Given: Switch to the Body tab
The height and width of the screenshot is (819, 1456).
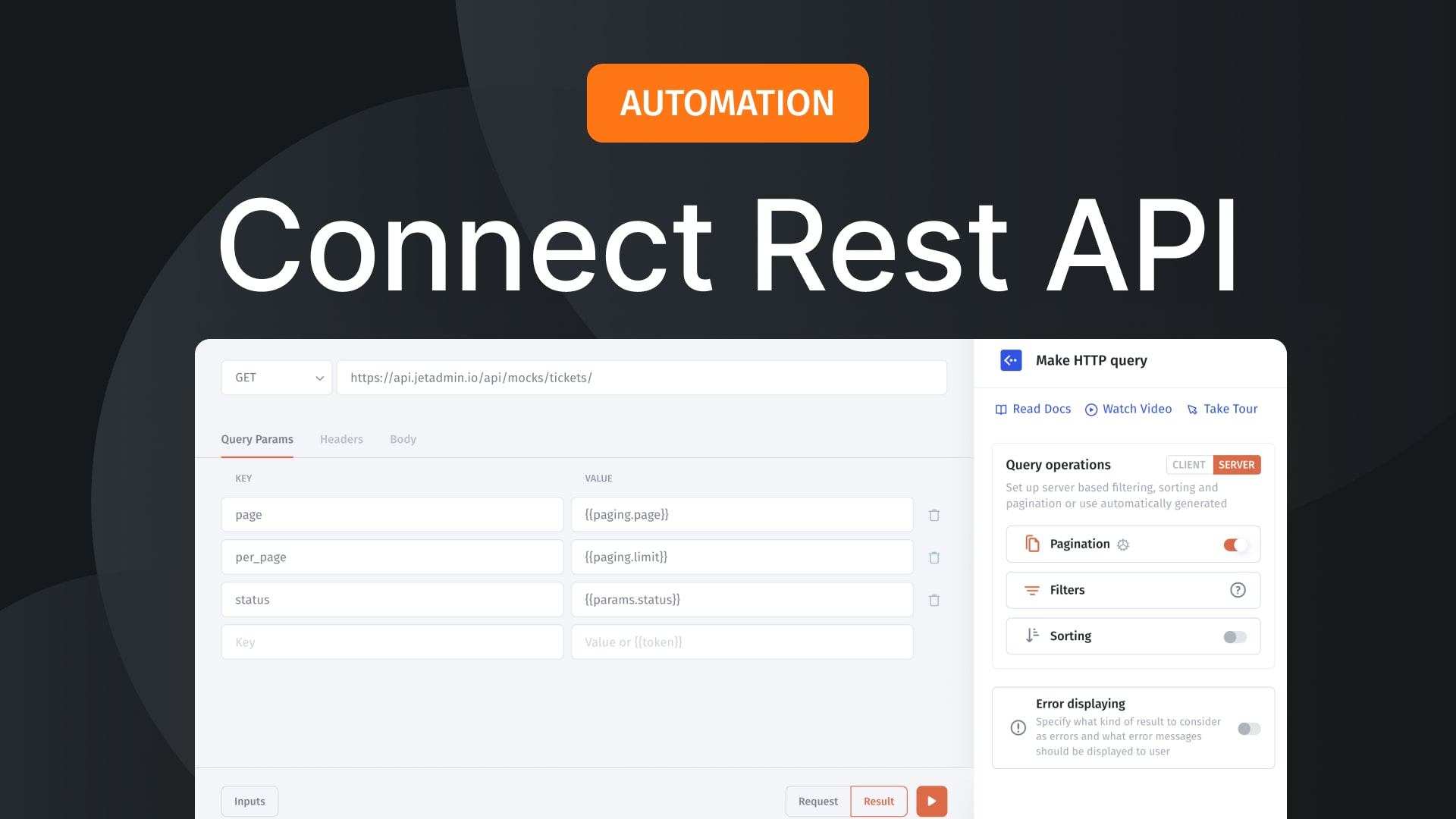Looking at the screenshot, I should click(x=403, y=439).
